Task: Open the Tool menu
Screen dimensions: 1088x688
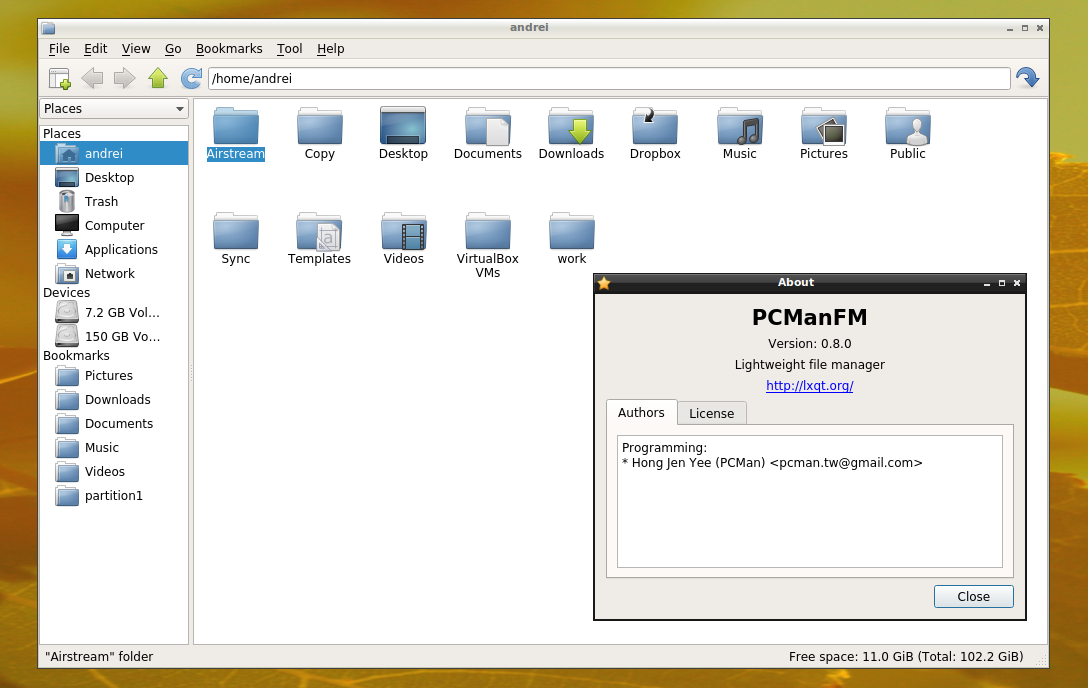Action: point(289,48)
